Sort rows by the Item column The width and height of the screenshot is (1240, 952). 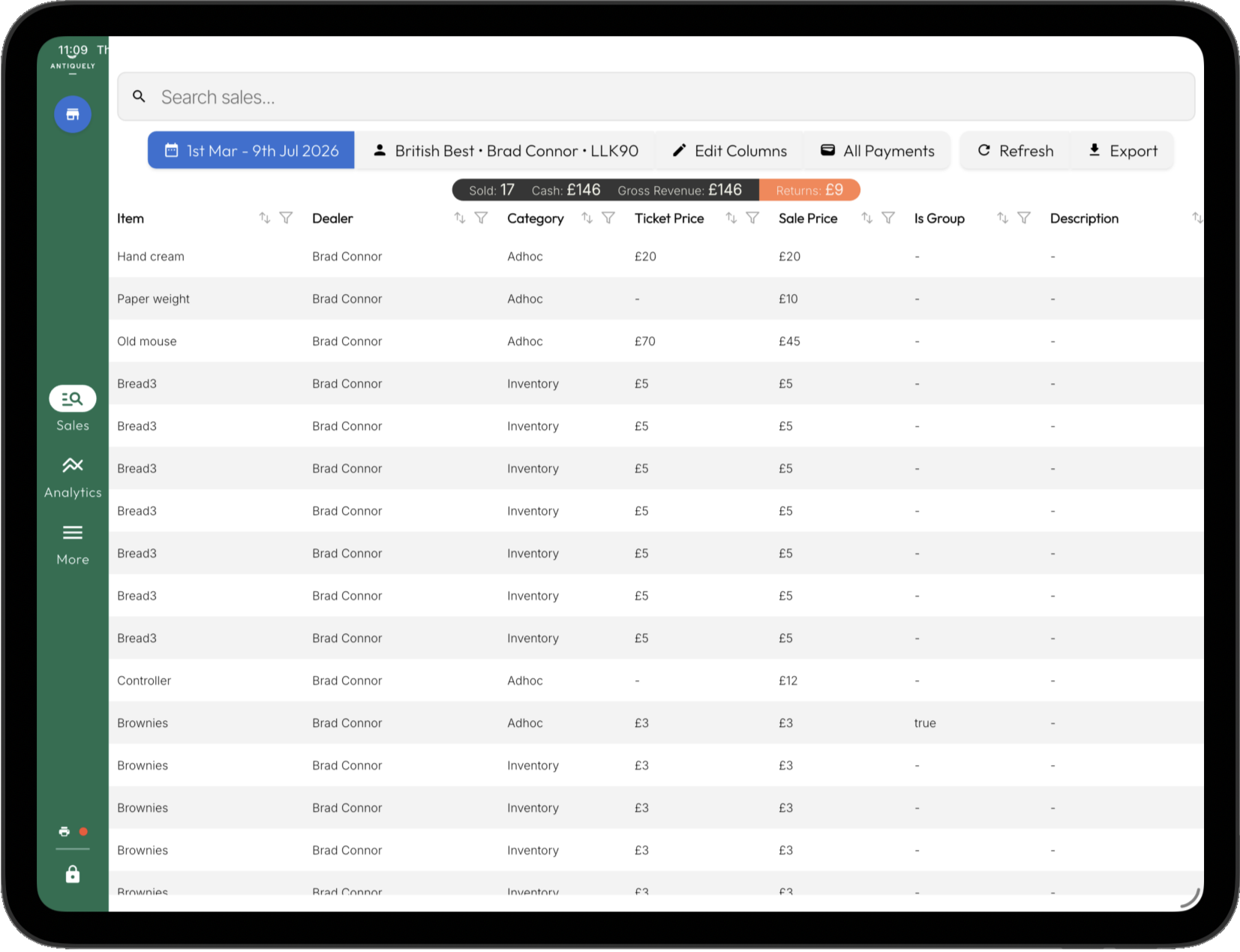[265, 218]
